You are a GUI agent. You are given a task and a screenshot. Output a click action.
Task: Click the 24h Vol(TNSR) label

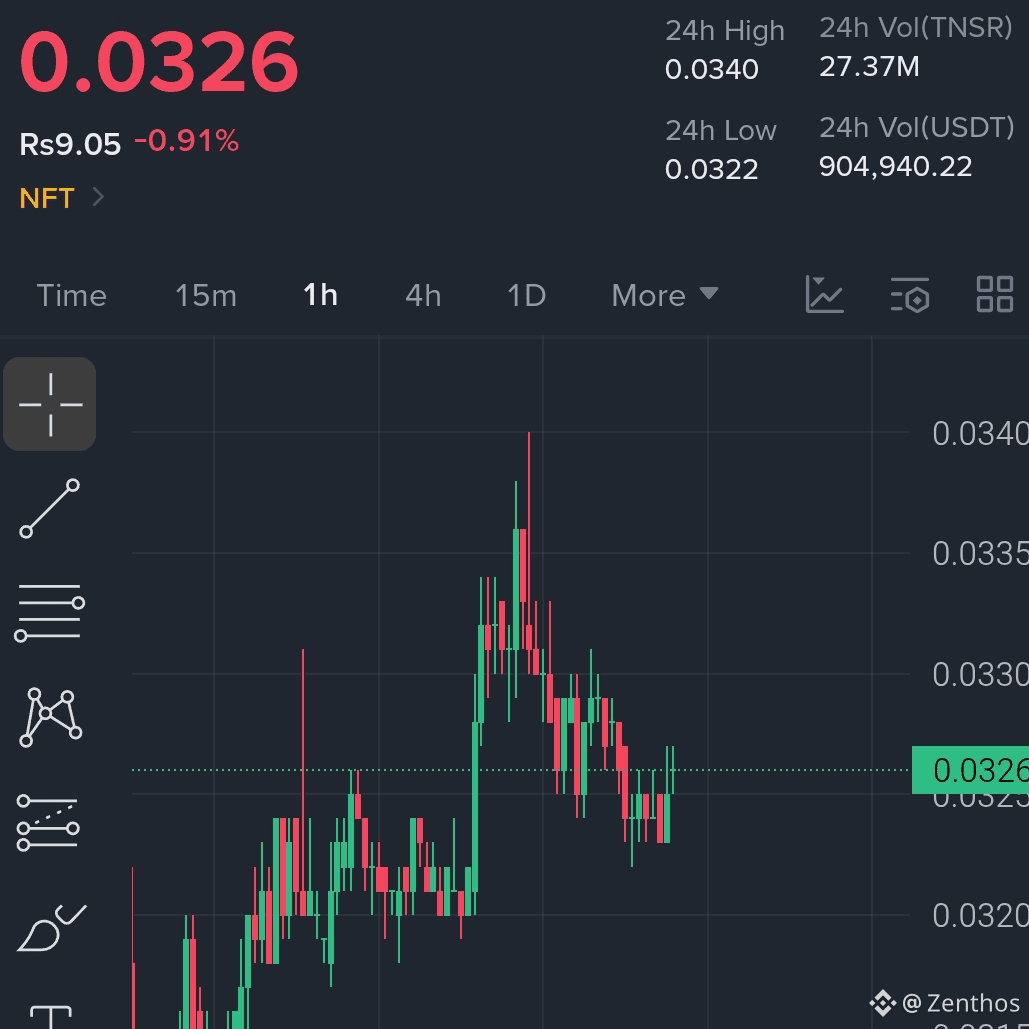916,28
